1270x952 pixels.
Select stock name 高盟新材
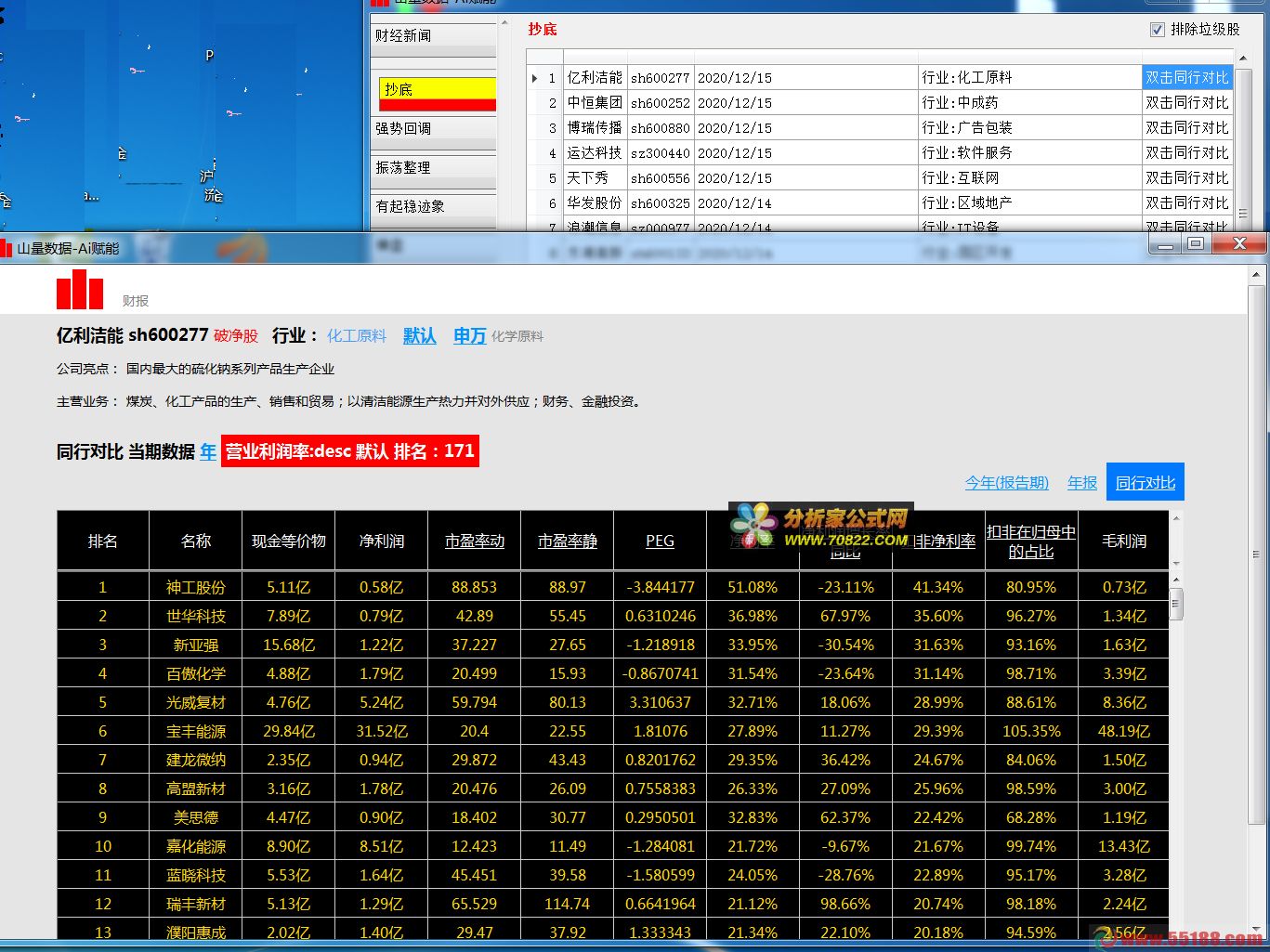coord(196,789)
